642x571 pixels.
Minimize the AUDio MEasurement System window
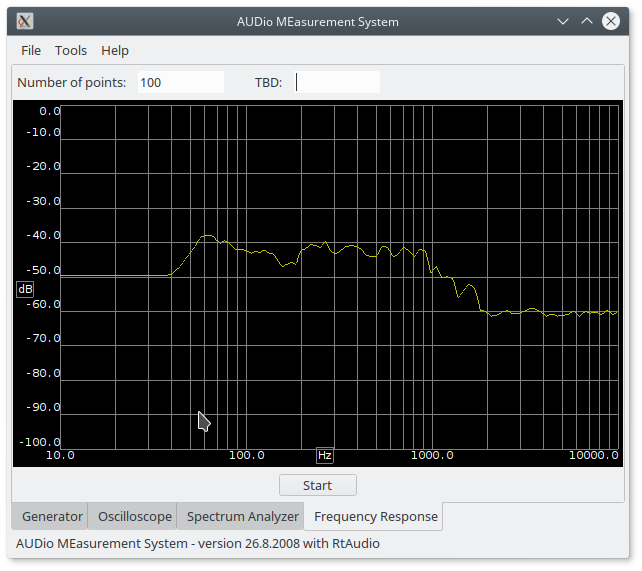tap(565, 21)
